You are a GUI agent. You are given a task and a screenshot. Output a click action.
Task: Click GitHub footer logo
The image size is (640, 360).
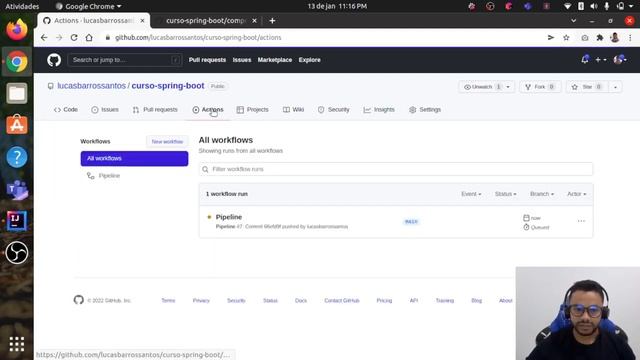click(79, 300)
